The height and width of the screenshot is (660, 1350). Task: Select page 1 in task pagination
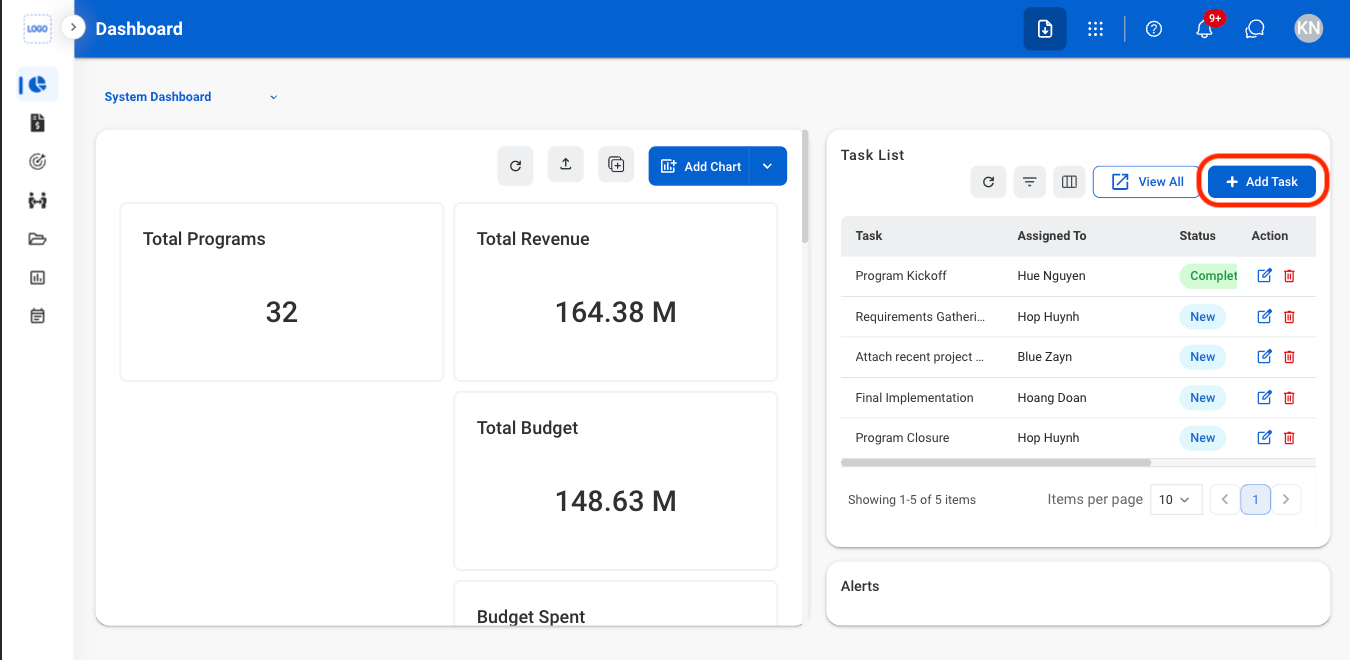coord(1255,499)
